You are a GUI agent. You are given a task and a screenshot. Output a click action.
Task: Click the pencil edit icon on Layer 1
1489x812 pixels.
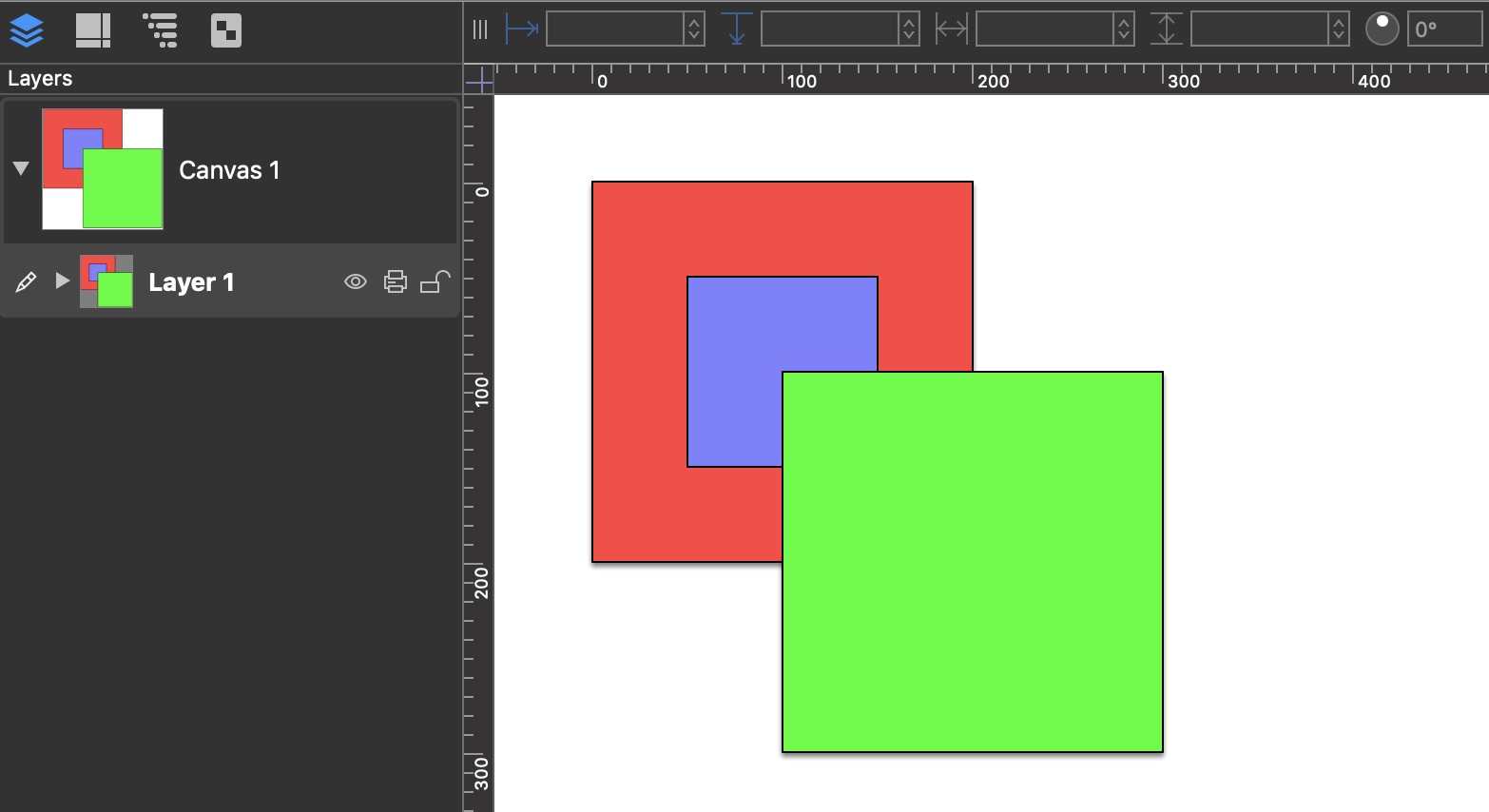[26, 281]
